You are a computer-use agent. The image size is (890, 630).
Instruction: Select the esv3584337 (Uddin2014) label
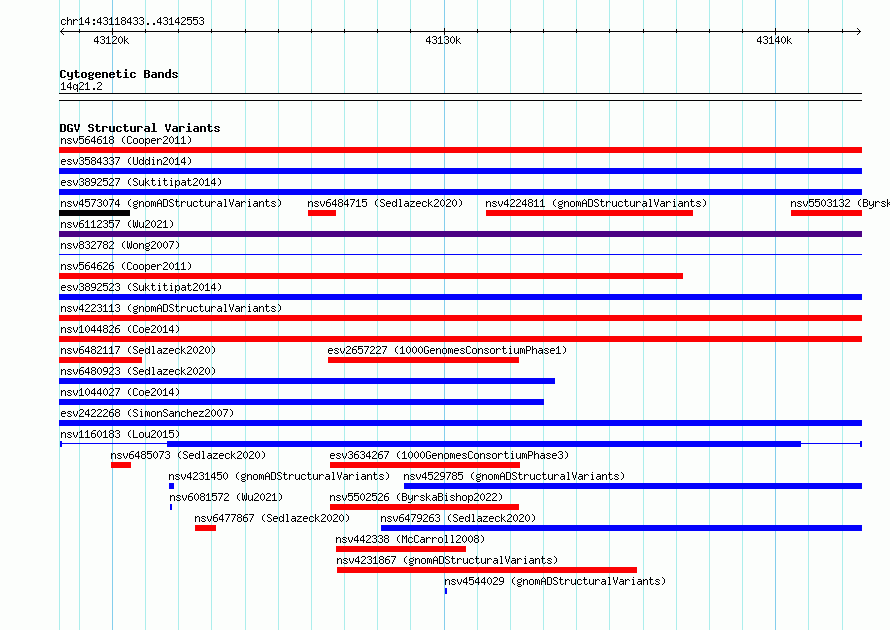click(x=126, y=161)
